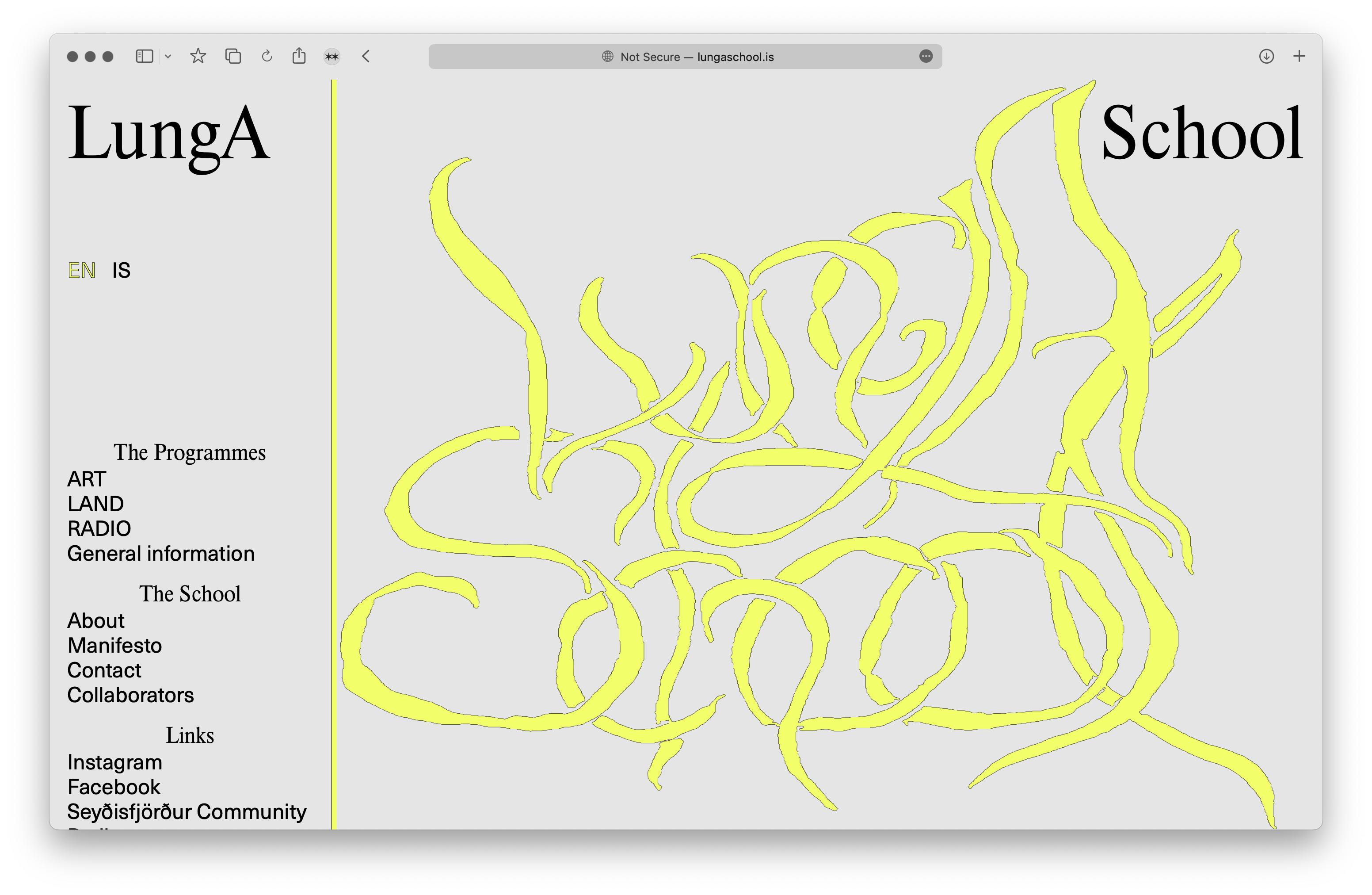The image size is (1372, 895).
Task: Click the bookmark star icon
Action: 198,57
